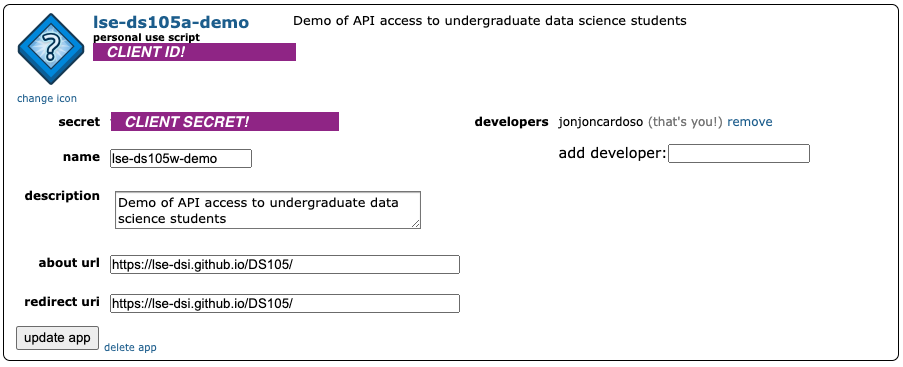Click inside the description text area
Viewport: 903px width, 367px height.
268,210
